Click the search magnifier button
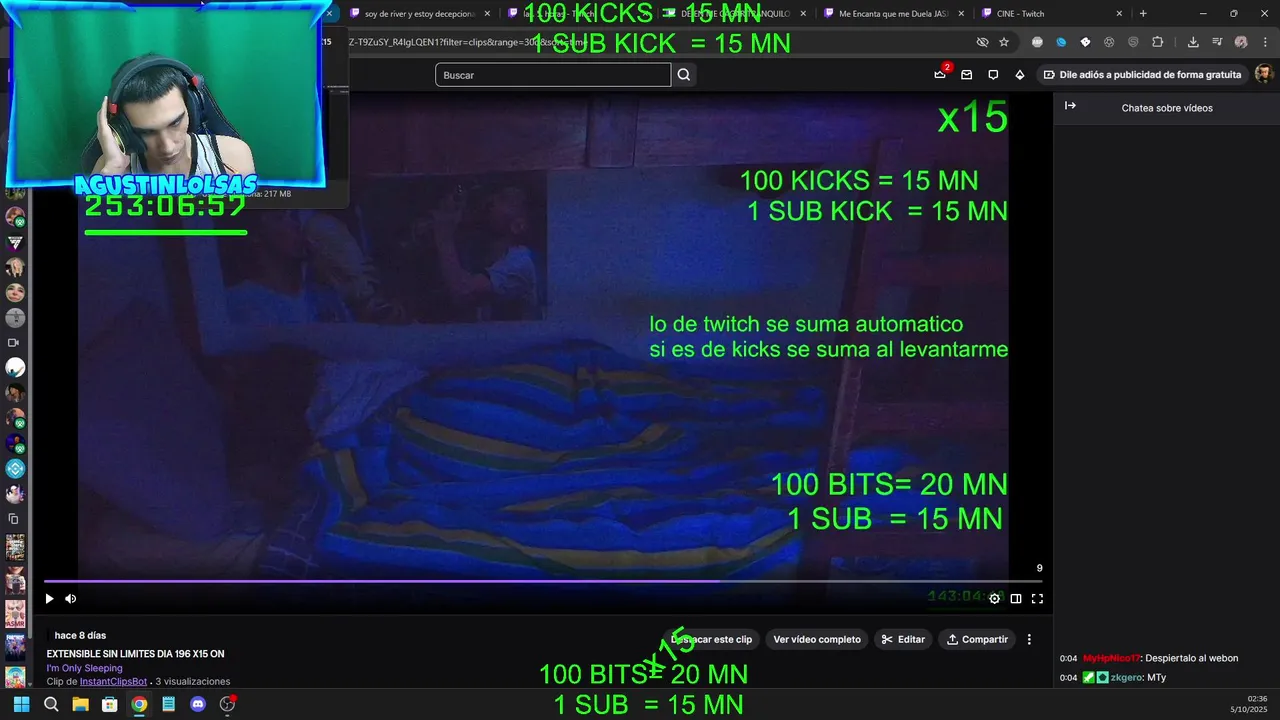Viewport: 1280px width, 720px height. [683, 75]
